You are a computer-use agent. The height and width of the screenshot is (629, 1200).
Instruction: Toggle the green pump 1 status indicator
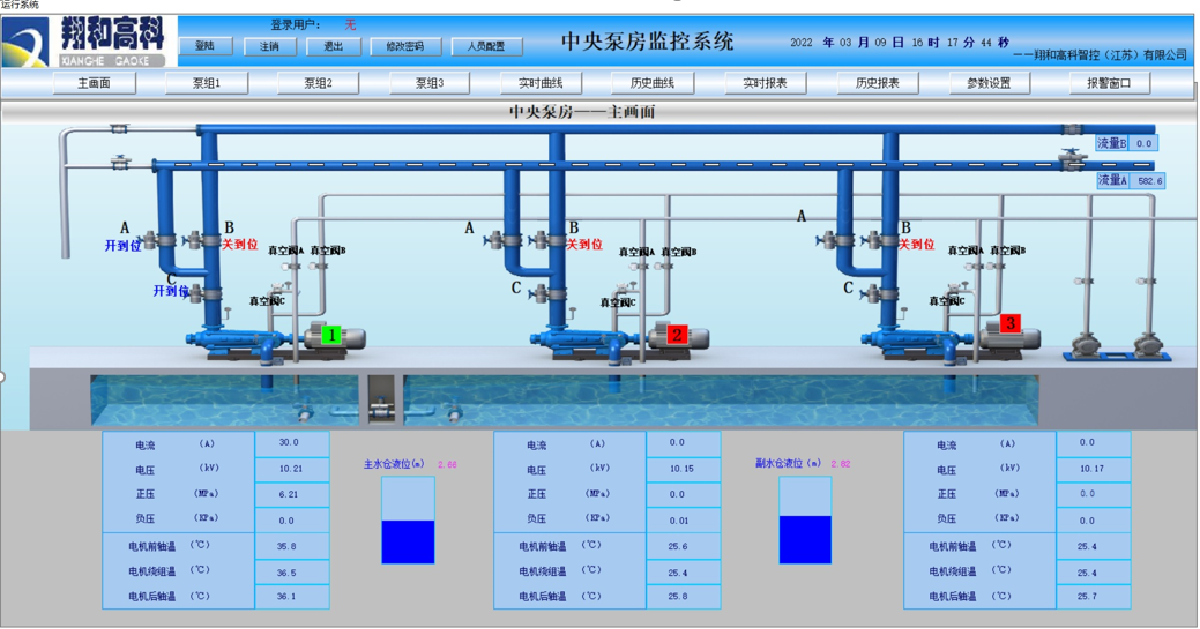click(x=330, y=335)
